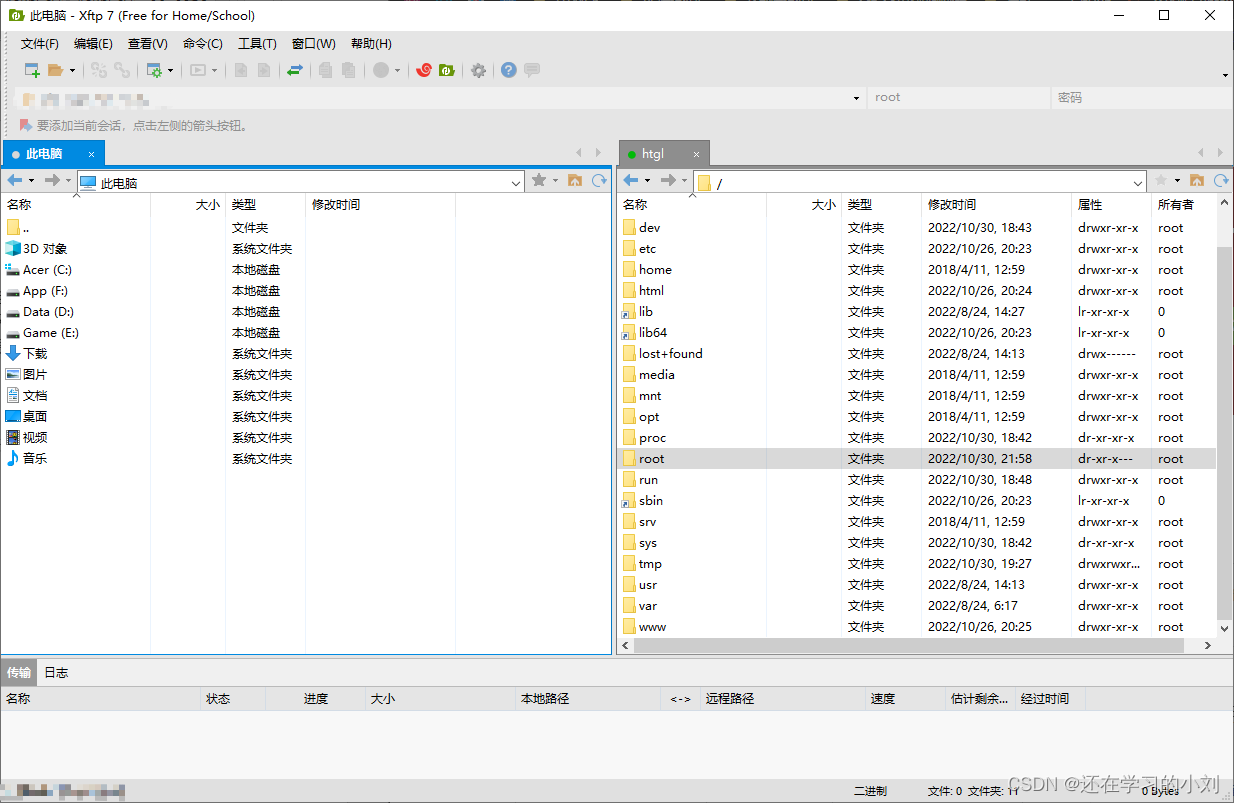
Task: Click the Acer (C:) drive icon
Action: [13, 270]
